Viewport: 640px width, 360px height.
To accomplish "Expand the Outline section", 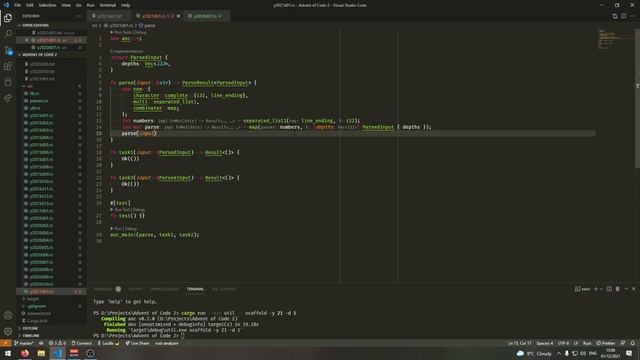I will coord(51,328).
